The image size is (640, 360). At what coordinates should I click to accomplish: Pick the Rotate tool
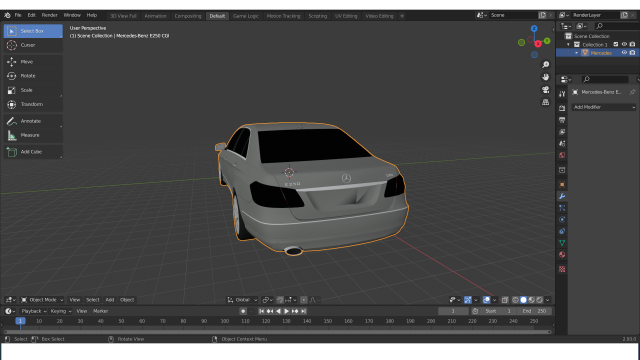(33, 76)
